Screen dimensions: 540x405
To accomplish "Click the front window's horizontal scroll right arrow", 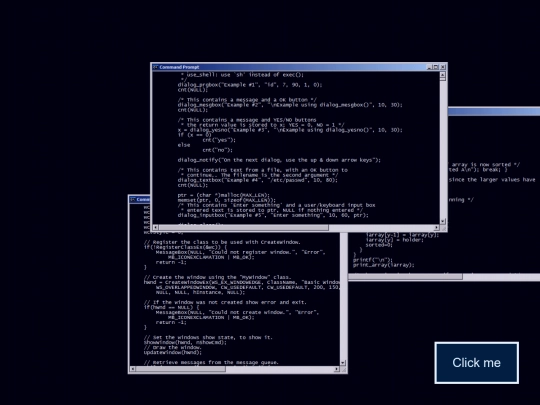I will pos(437,228).
